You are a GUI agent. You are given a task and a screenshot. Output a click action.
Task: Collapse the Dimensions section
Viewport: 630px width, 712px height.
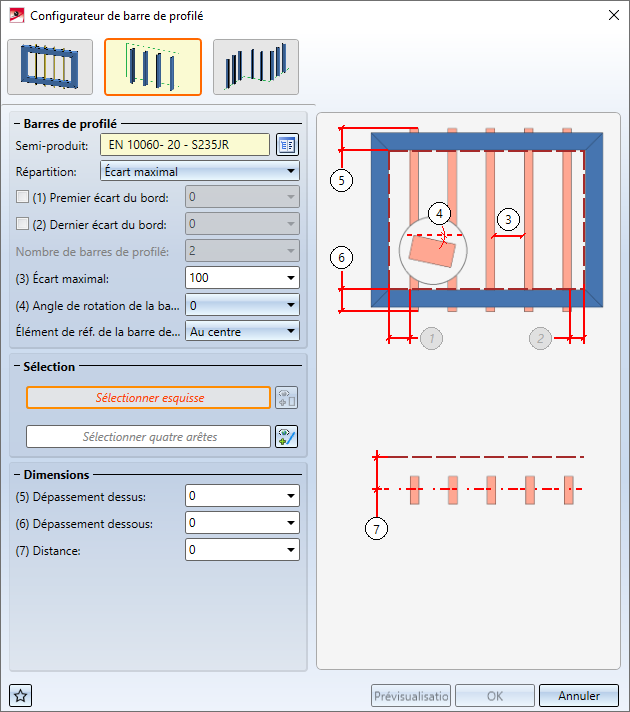coord(17,475)
